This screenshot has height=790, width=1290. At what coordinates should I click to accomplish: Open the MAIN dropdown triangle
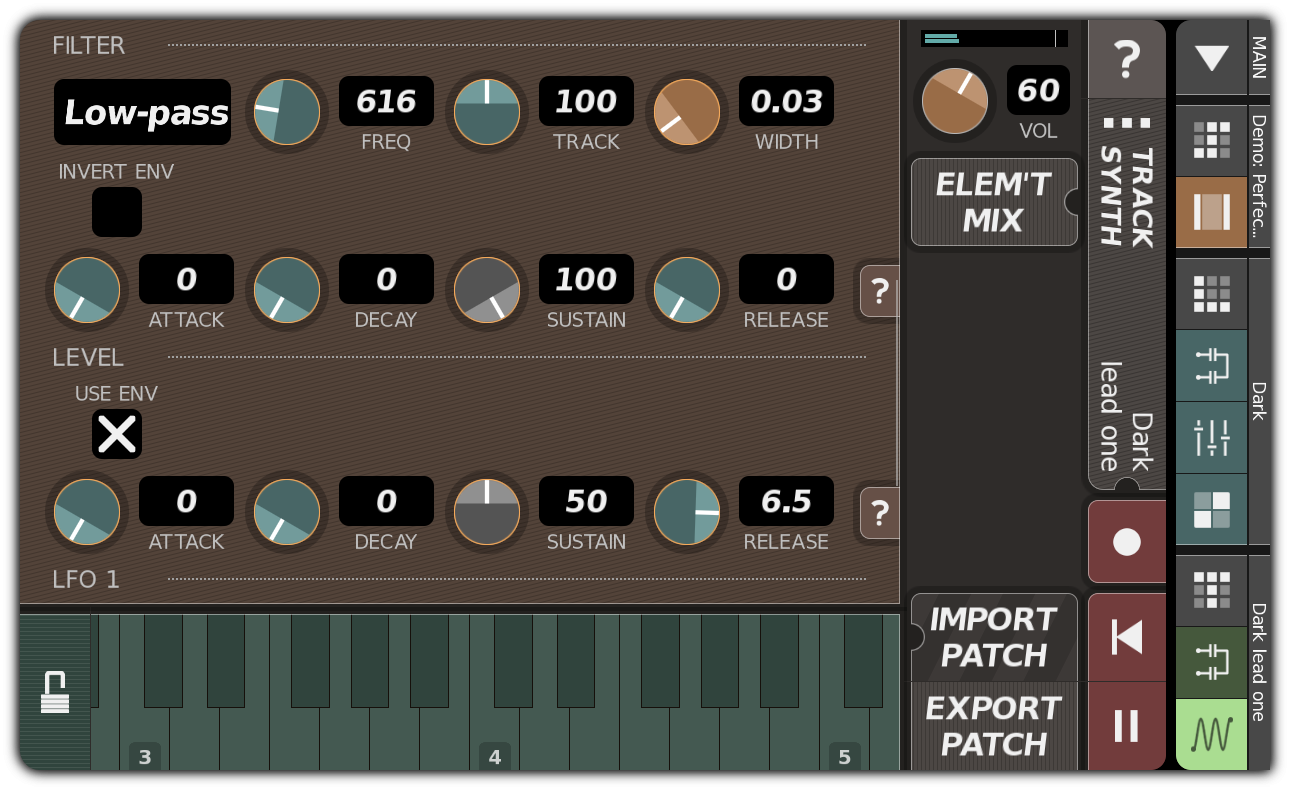(1211, 58)
